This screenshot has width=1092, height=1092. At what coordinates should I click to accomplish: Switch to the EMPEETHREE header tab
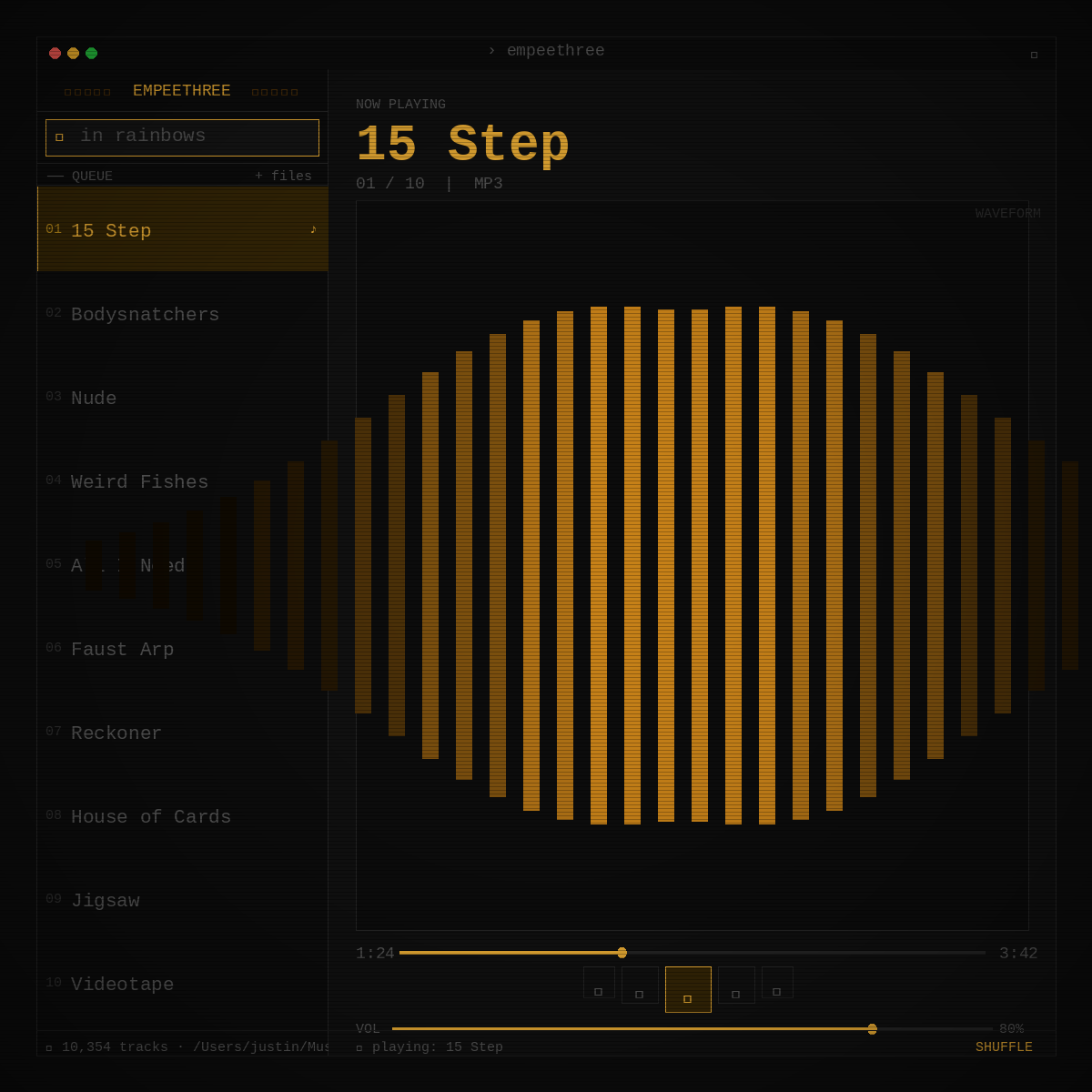[x=181, y=91]
